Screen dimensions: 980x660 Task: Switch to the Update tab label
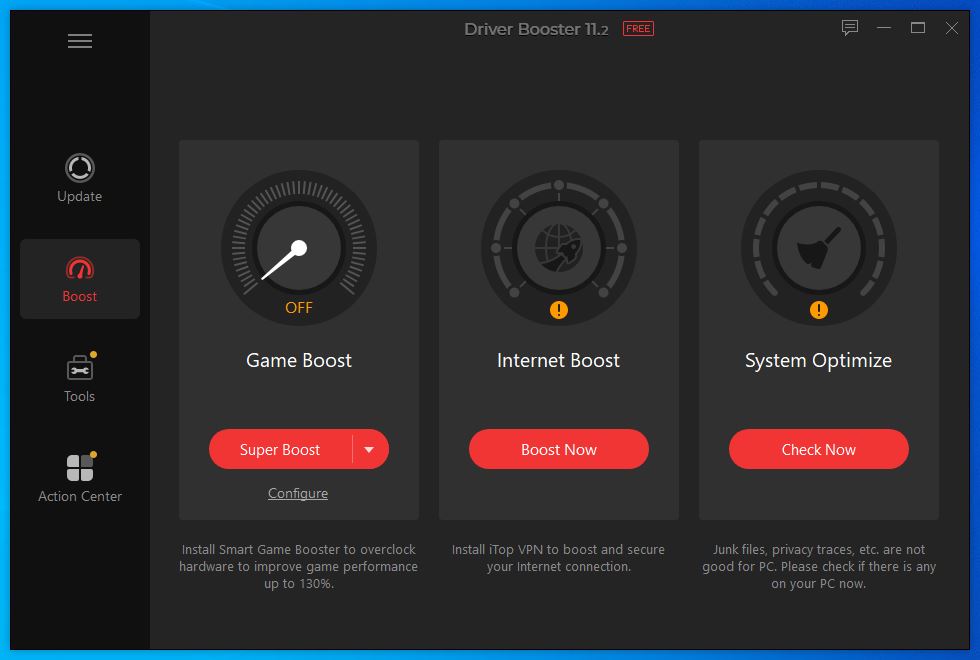pyautogui.click(x=79, y=196)
